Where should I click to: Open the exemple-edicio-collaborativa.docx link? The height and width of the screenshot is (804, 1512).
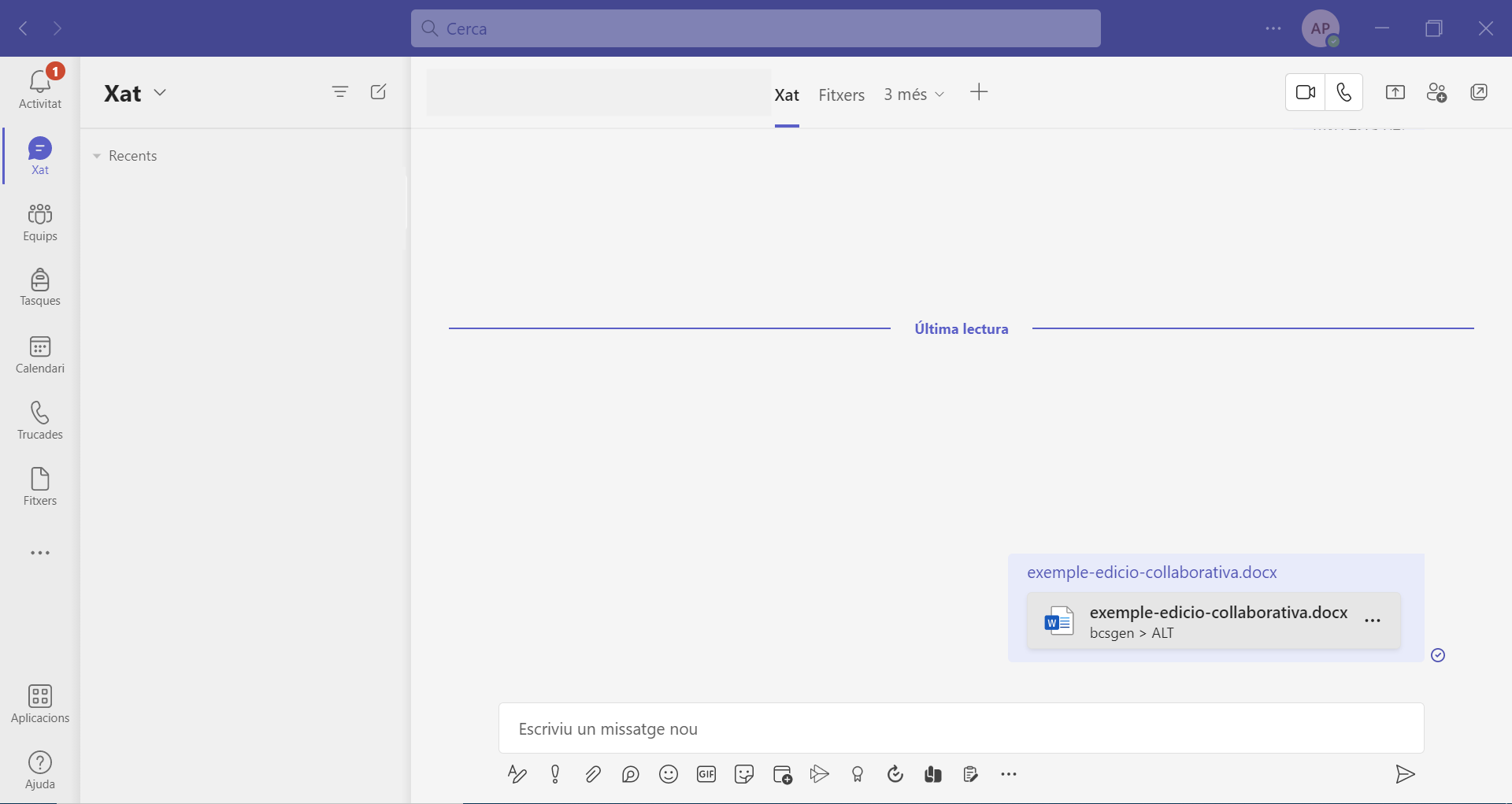click(x=1151, y=572)
